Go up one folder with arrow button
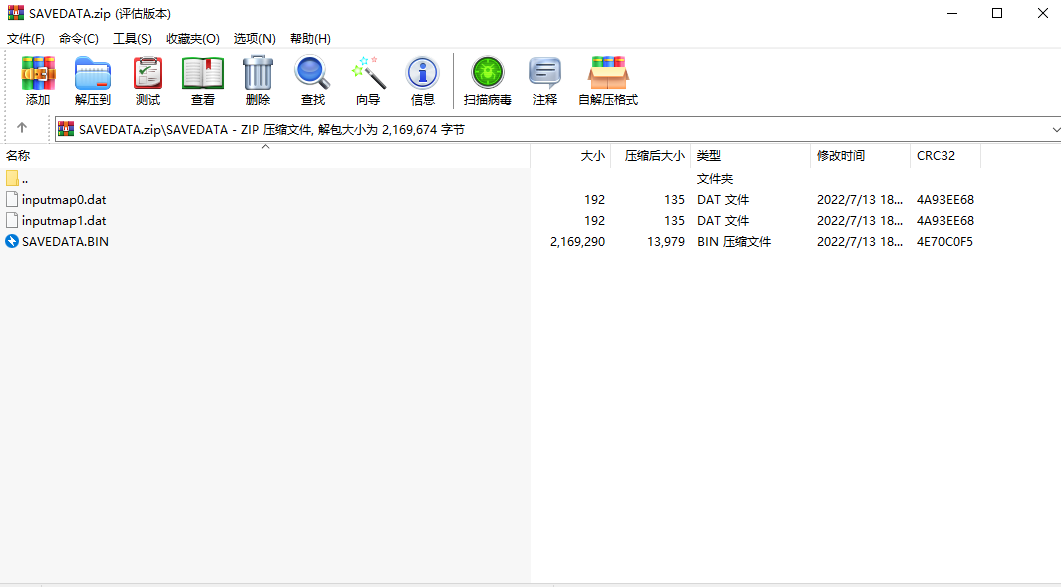 point(22,128)
